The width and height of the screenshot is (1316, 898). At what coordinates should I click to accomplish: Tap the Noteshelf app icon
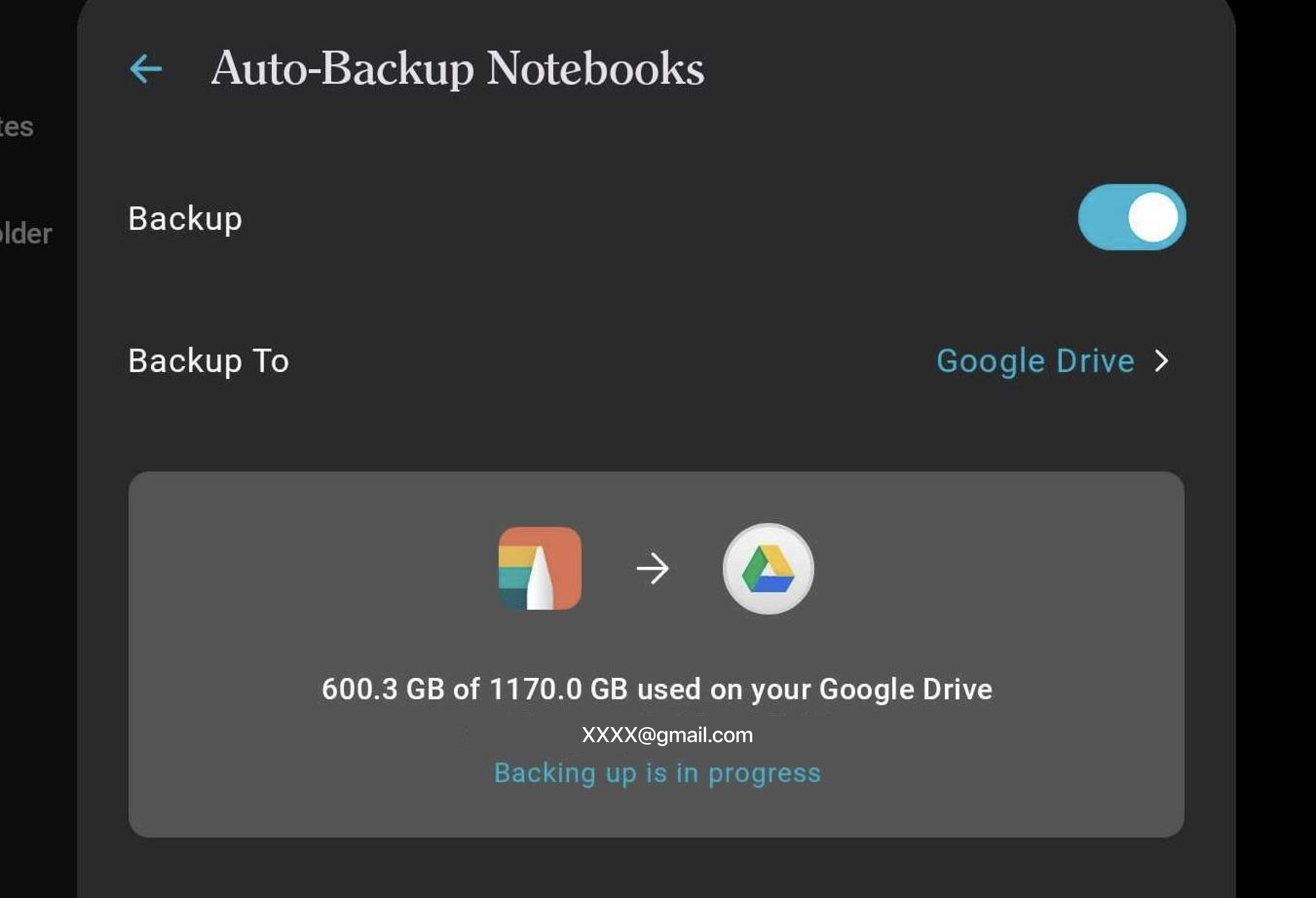pyautogui.click(x=540, y=568)
